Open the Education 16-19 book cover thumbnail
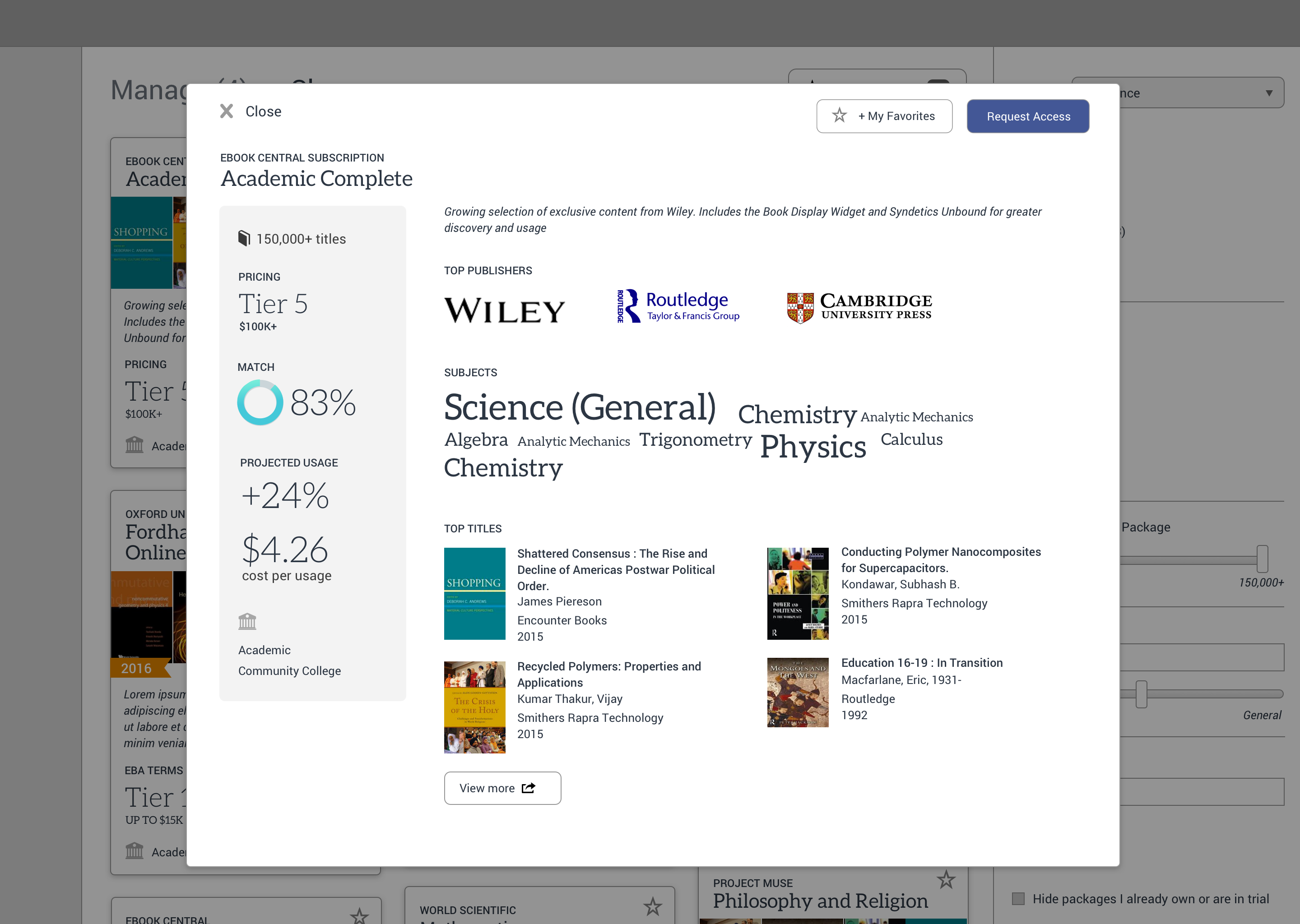 (x=798, y=693)
